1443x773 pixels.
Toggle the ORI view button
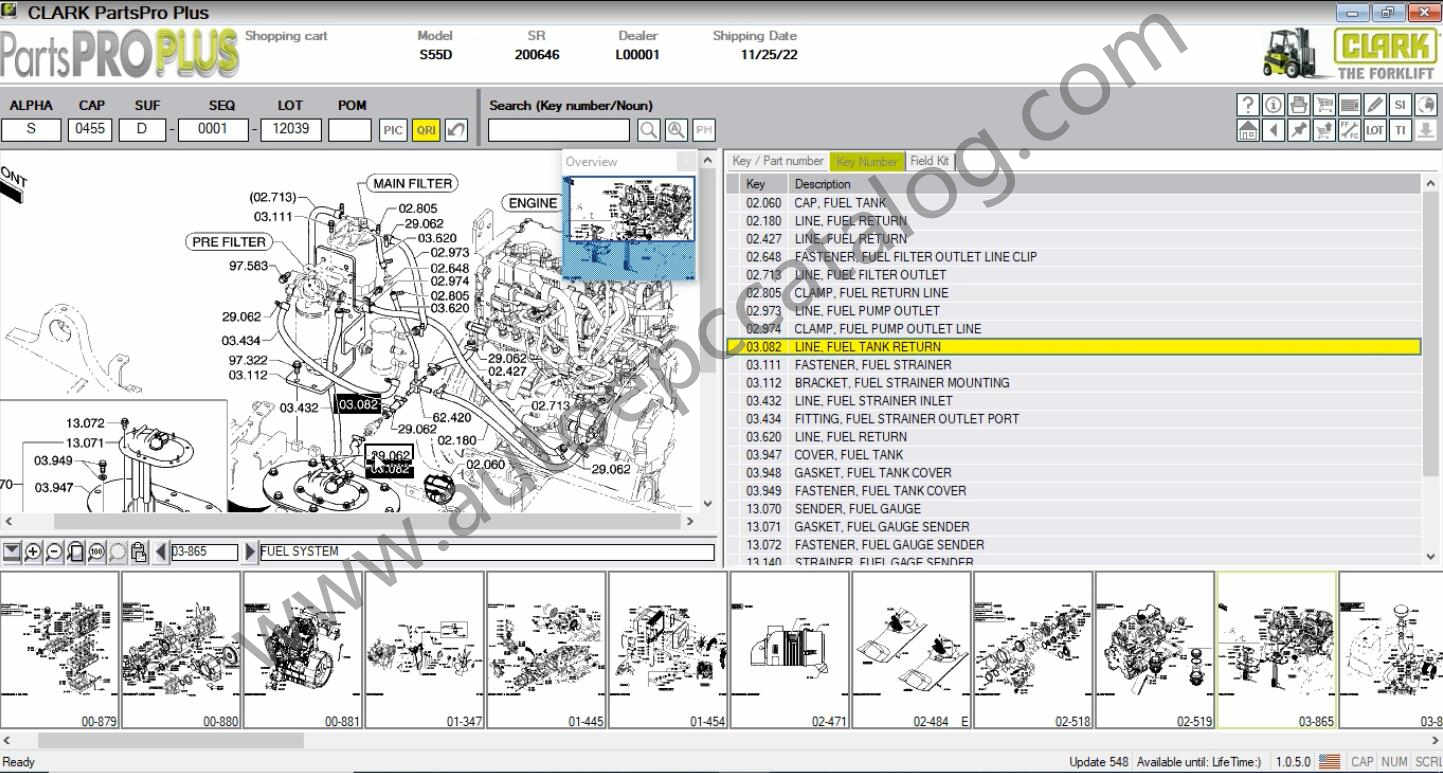coord(426,130)
